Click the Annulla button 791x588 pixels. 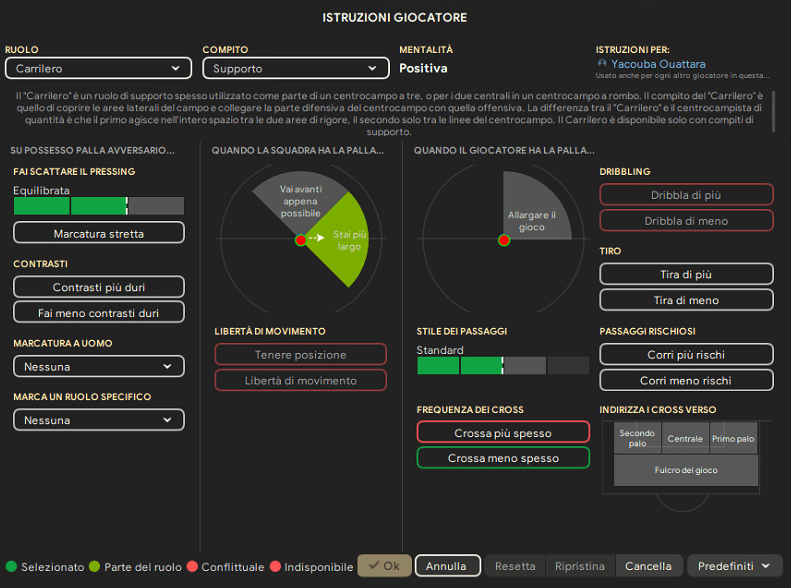point(446,566)
